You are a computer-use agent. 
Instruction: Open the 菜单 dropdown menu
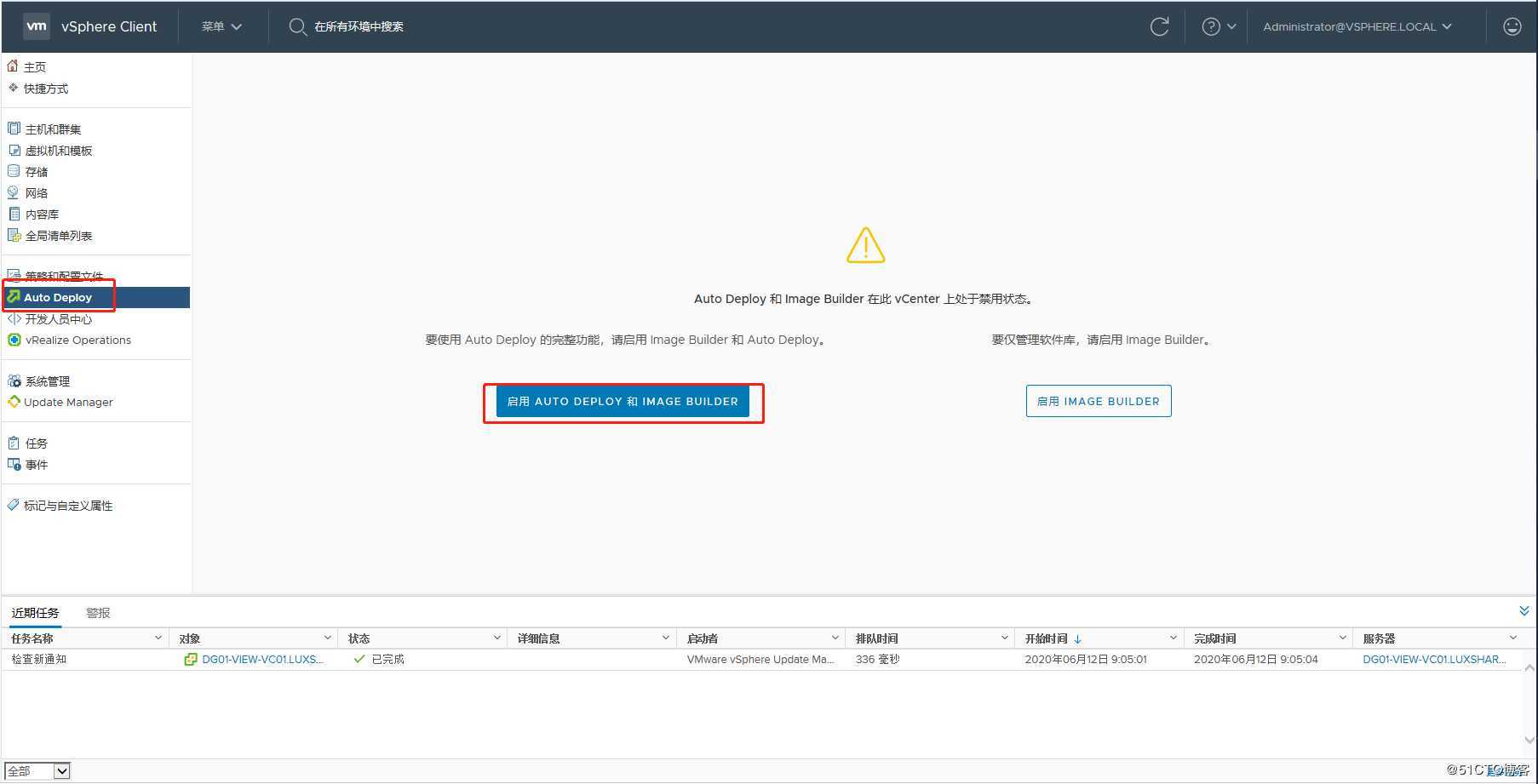(x=221, y=27)
